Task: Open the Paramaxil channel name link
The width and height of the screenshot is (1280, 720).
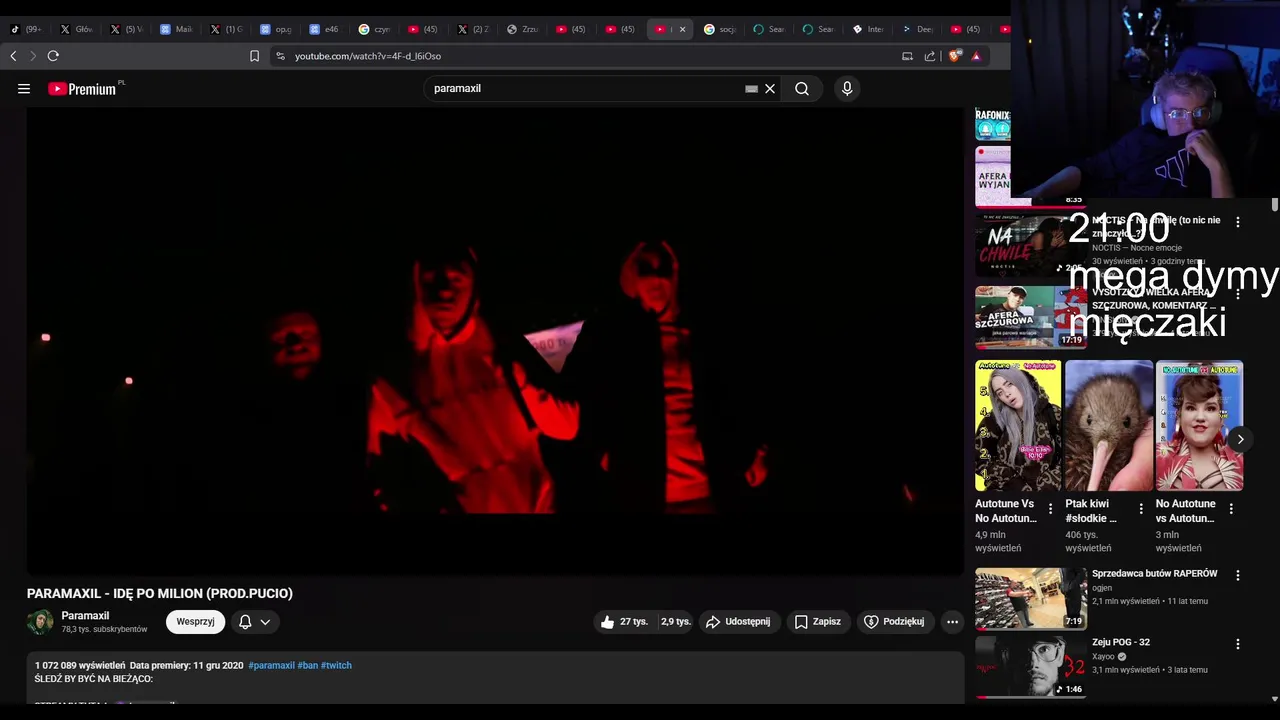Action: pos(85,616)
